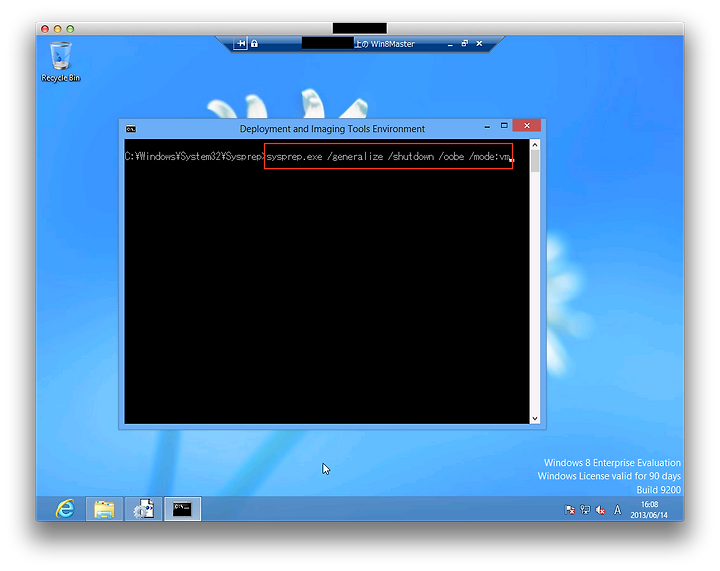Open File Explorer from the taskbar
720x571 pixels.
click(x=104, y=509)
